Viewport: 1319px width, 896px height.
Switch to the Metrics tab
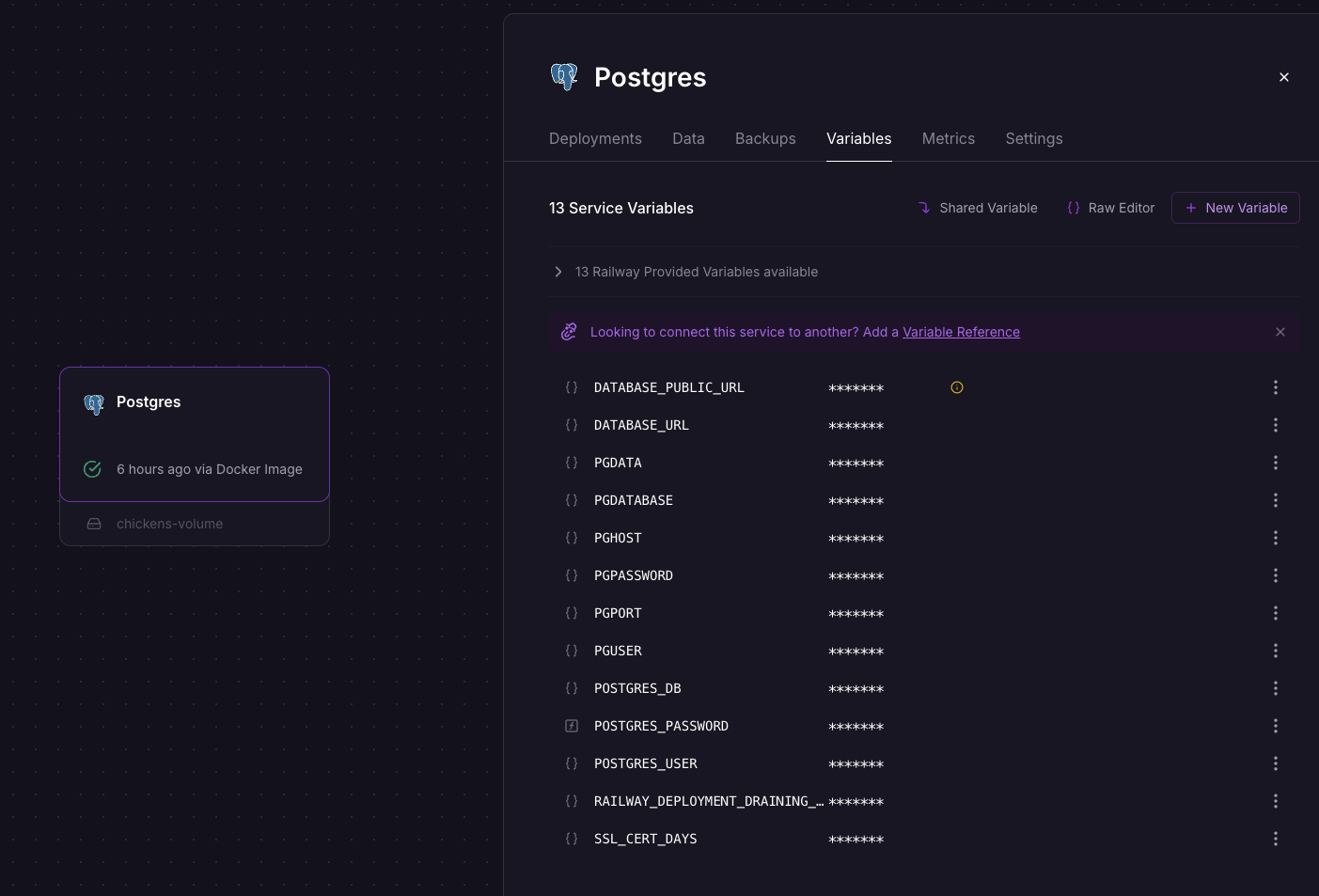(x=949, y=138)
